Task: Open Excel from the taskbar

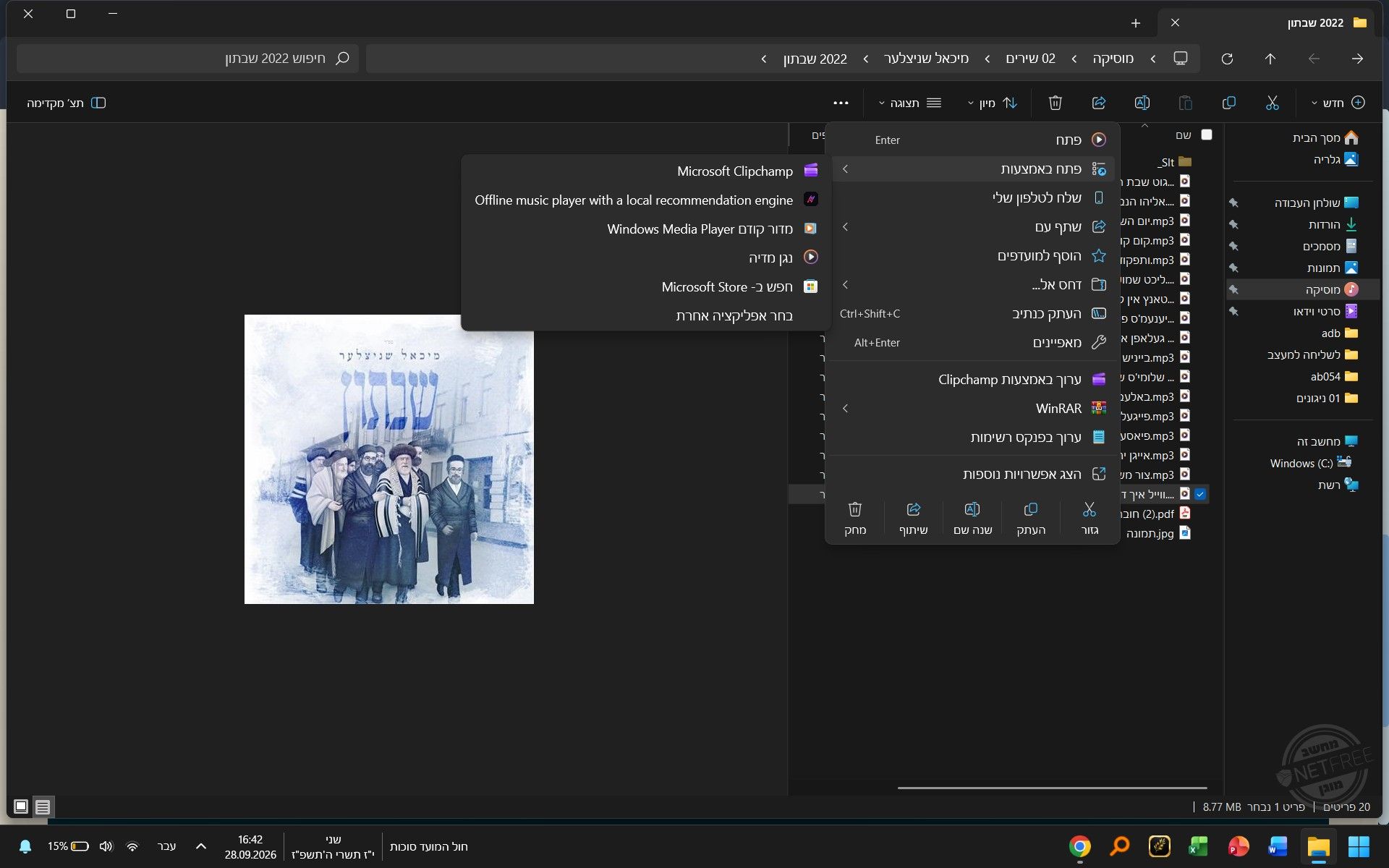Action: click(1199, 846)
